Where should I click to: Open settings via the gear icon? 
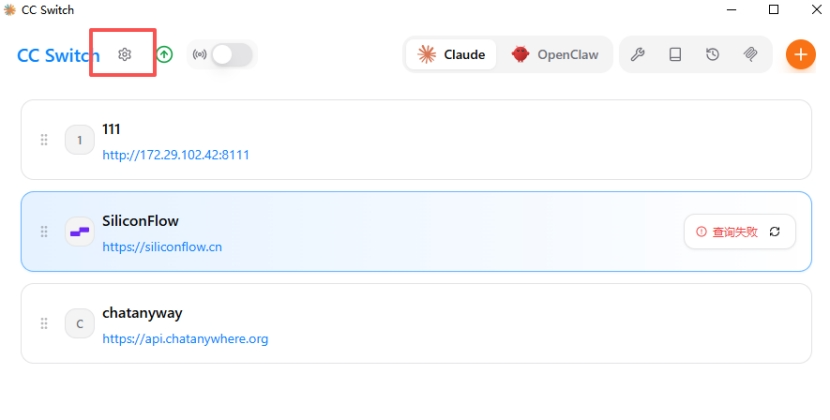(x=124, y=54)
